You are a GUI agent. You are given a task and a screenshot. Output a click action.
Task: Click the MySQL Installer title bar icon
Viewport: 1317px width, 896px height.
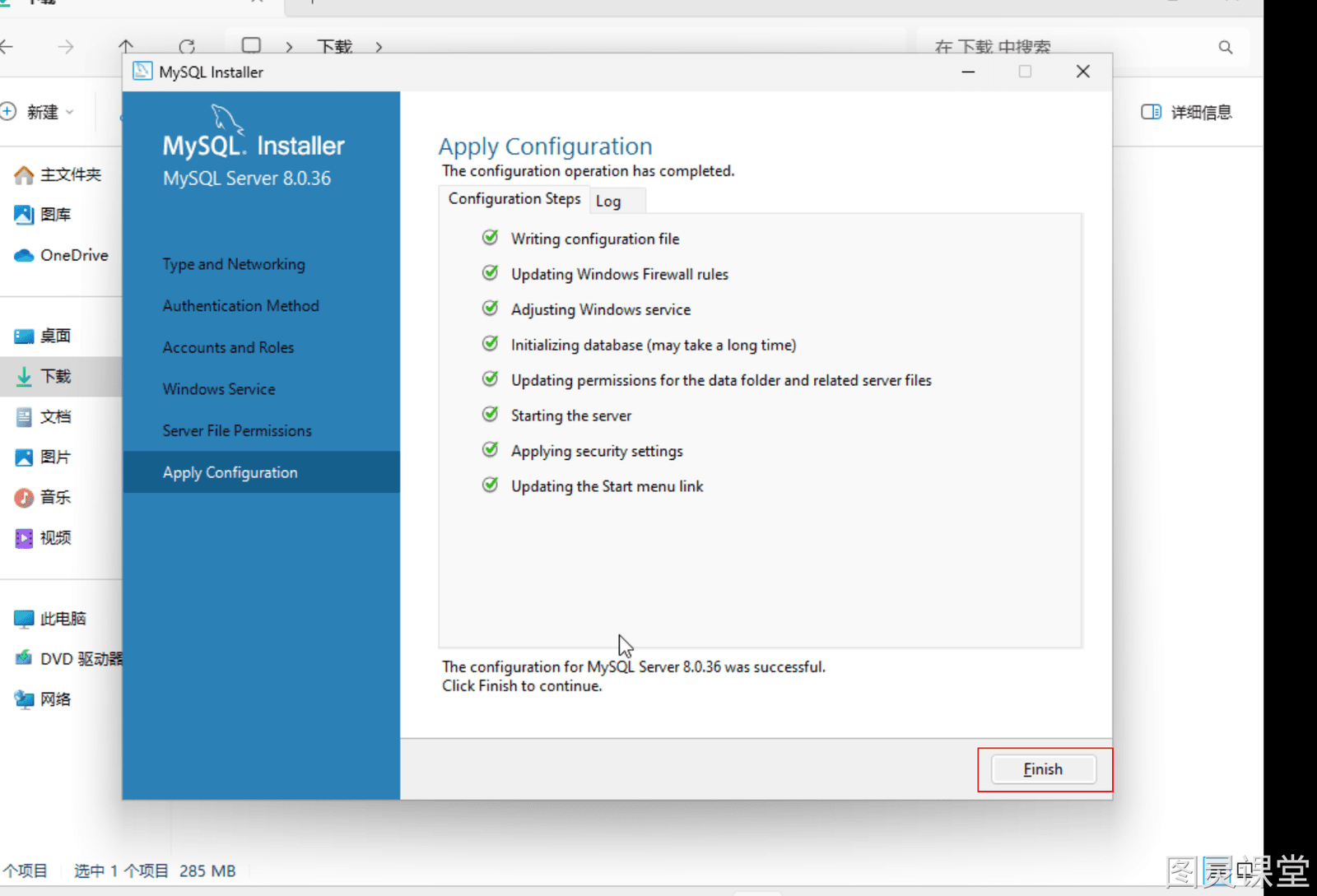[142, 72]
